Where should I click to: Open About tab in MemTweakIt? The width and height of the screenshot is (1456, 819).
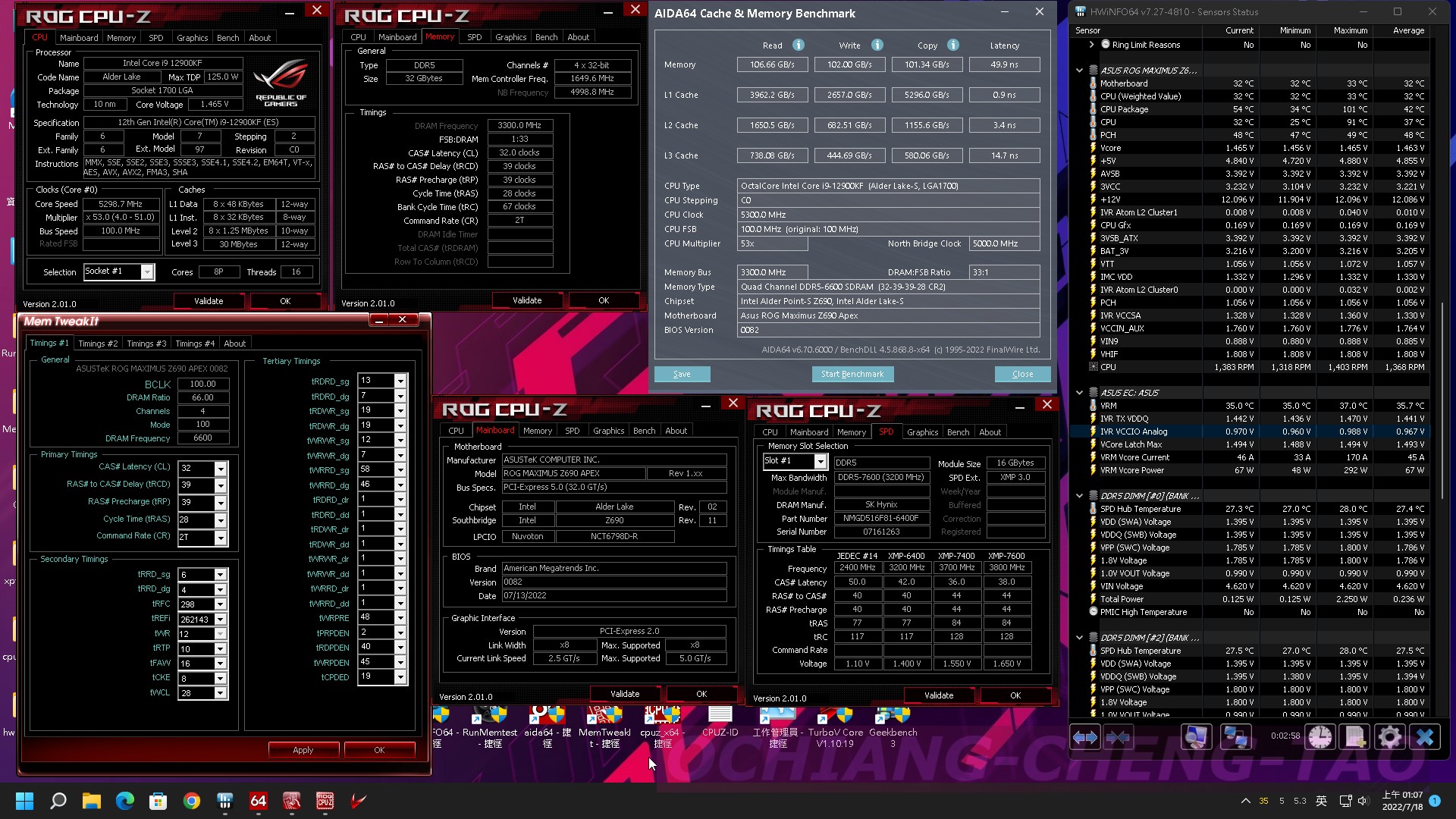[x=234, y=344]
